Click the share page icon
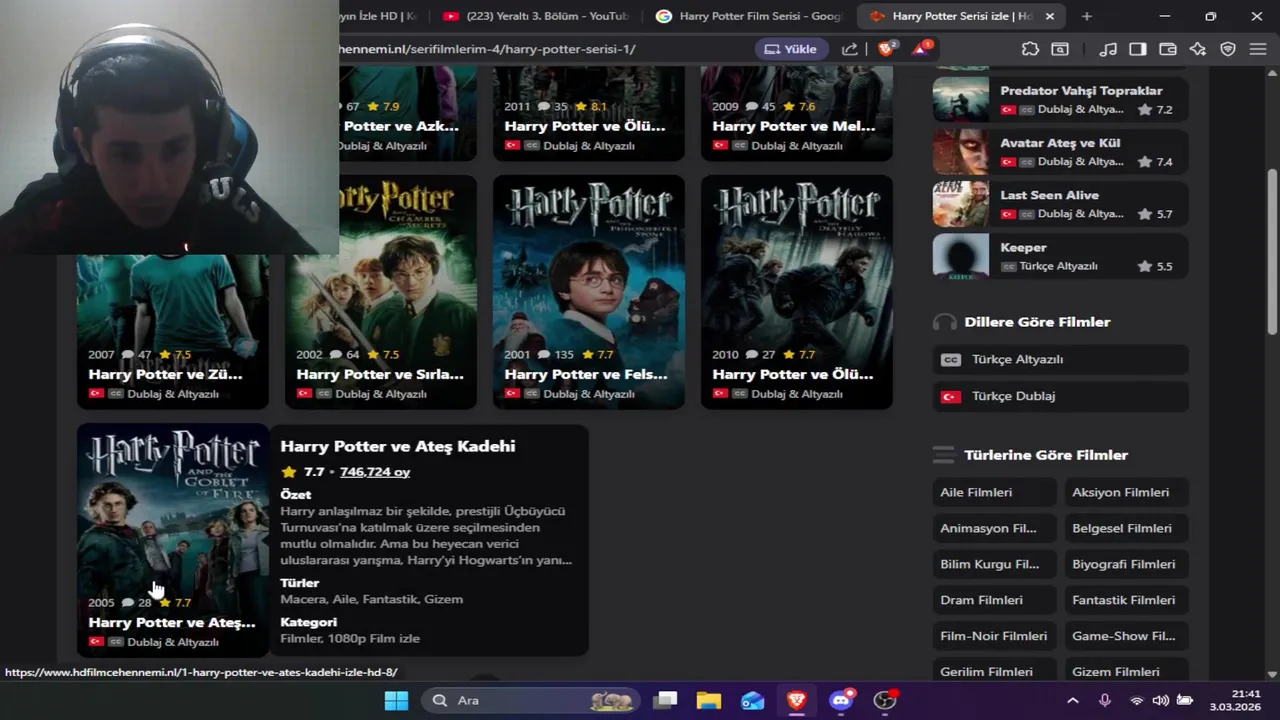This screenshot has width=1280, height=720. [x=849, y=48]
